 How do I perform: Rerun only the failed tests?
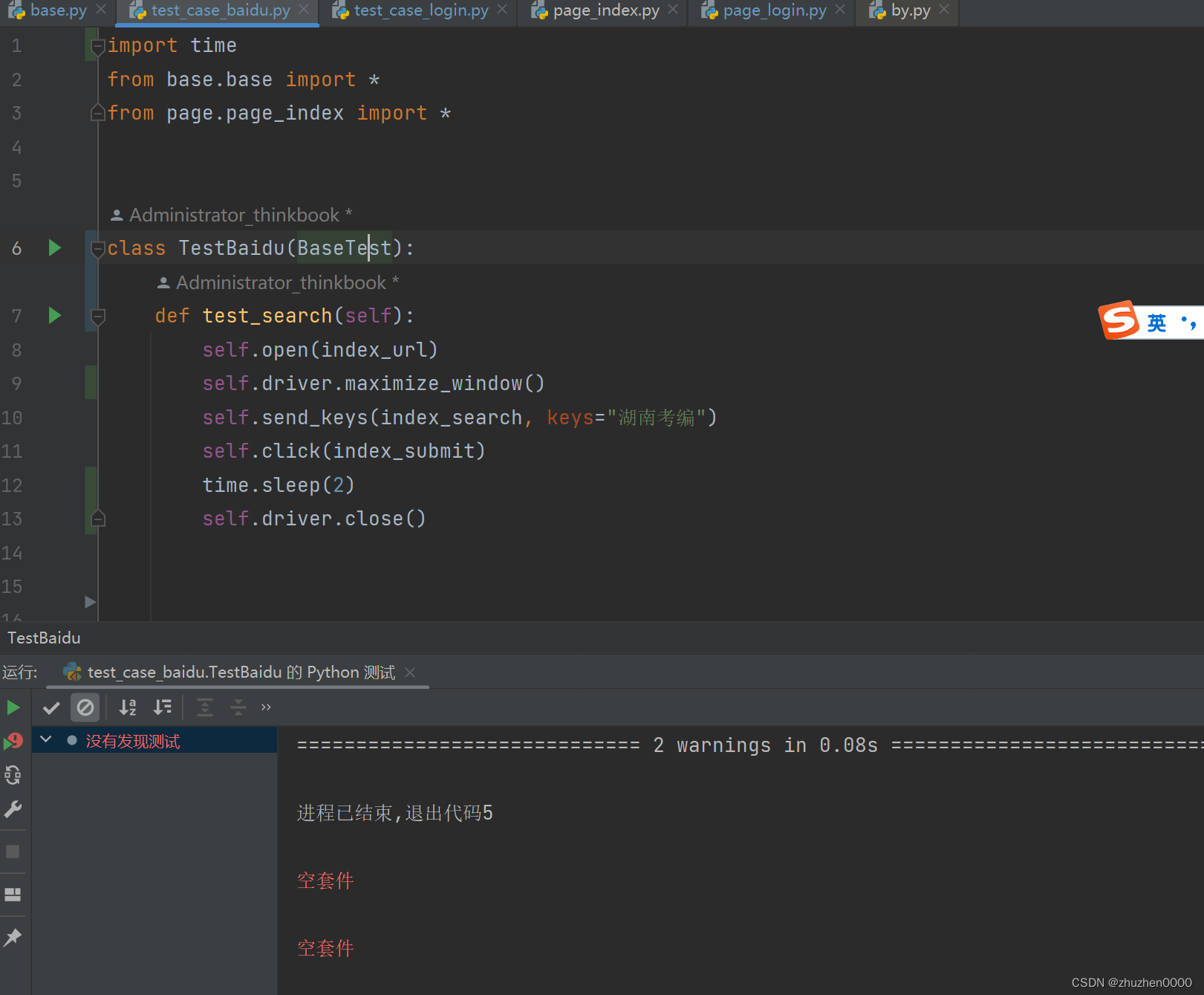pyautogui.click(x=13, y=740)
